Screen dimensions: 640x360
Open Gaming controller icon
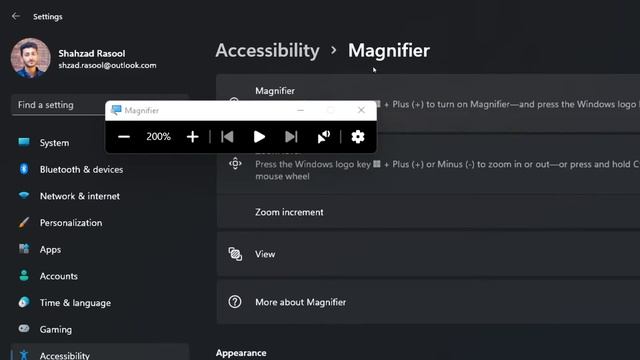(24, 329)
